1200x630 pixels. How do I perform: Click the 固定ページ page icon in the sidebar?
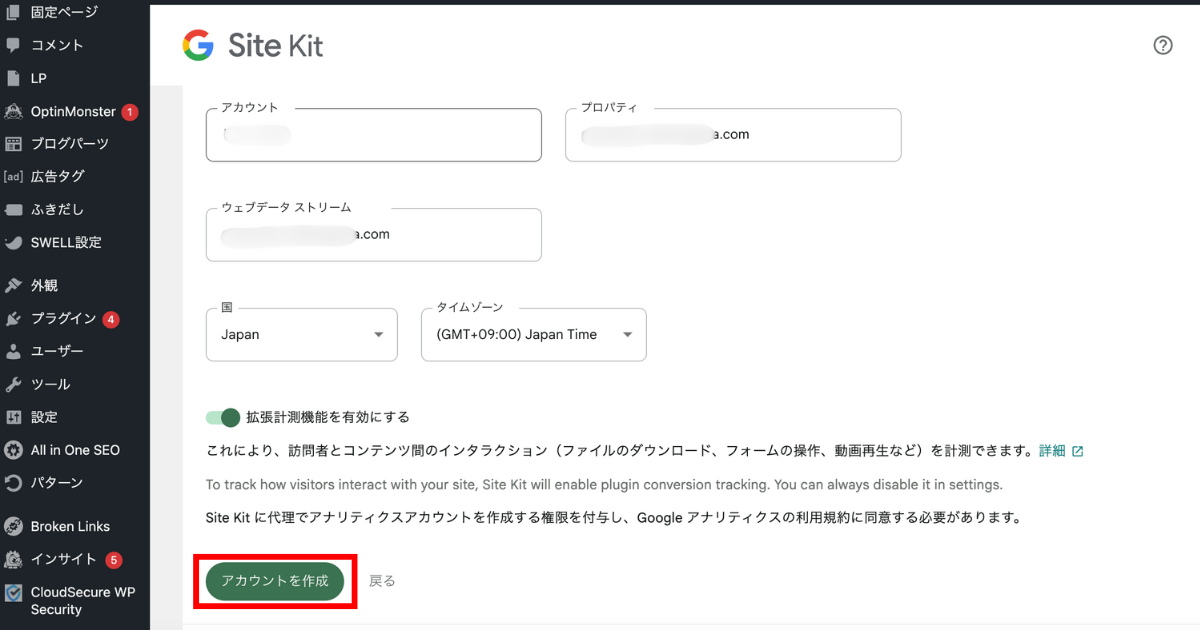click(13, 12)
